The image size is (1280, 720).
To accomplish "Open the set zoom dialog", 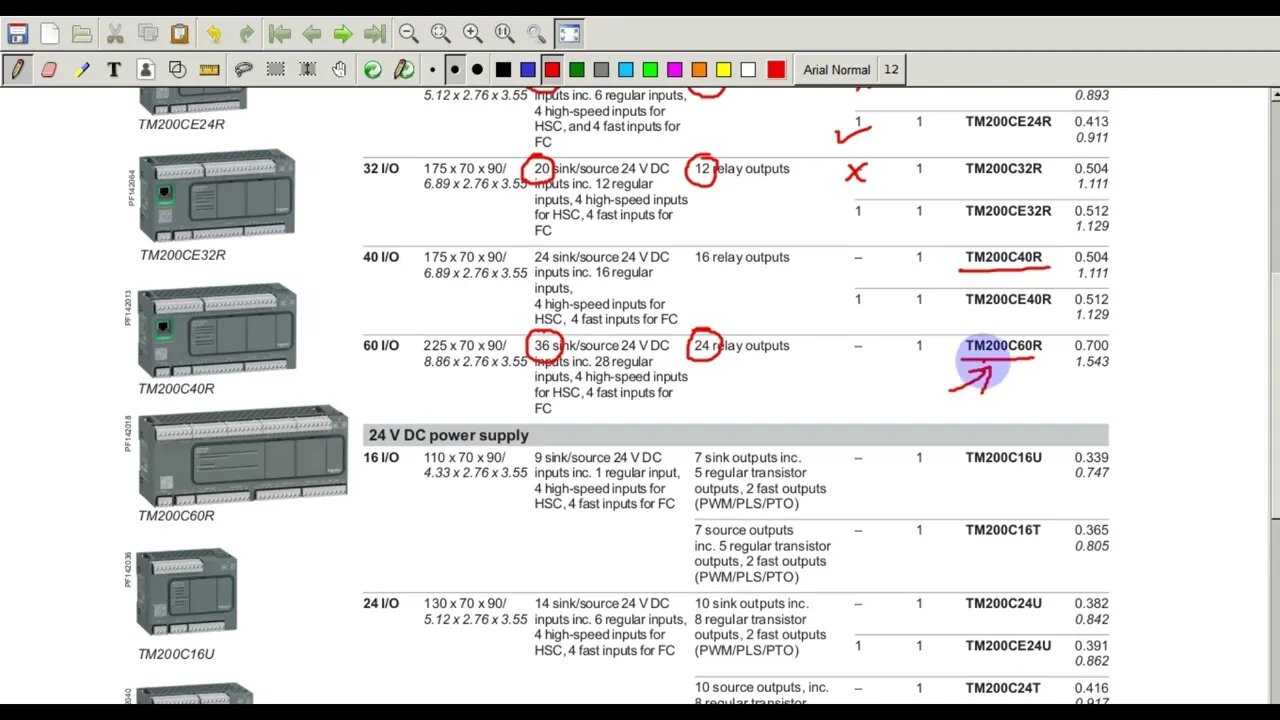I will click(x=536, y=34).
